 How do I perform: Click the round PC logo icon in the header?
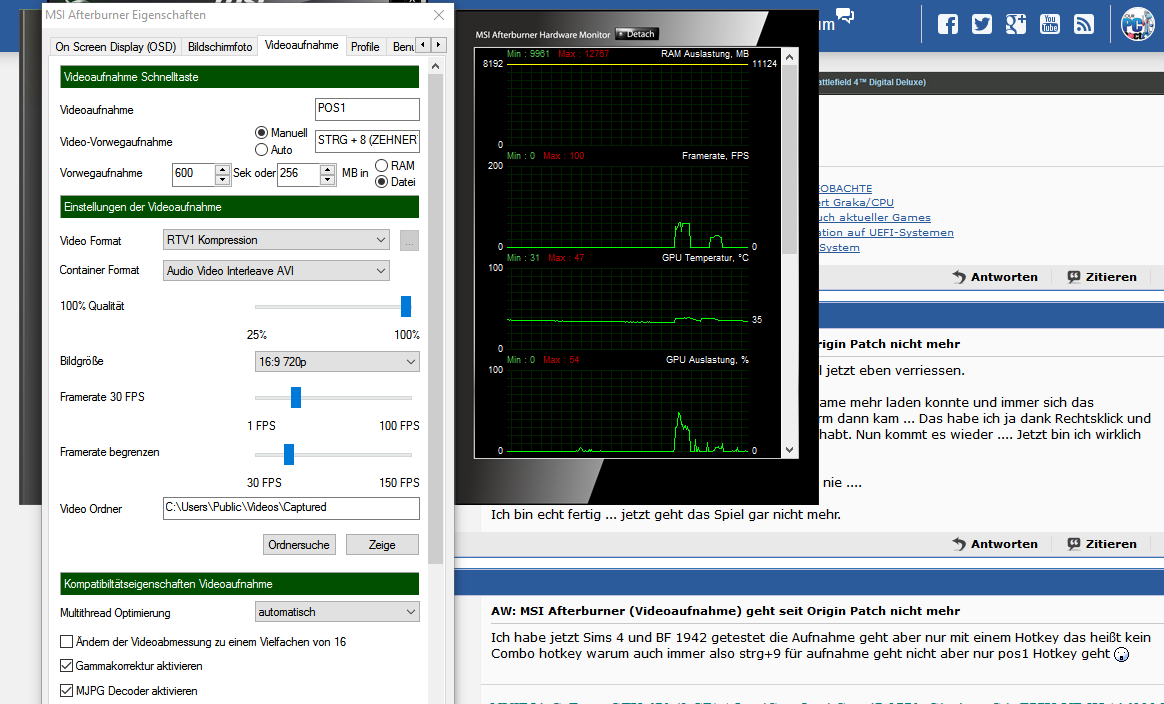[1137, 25]
